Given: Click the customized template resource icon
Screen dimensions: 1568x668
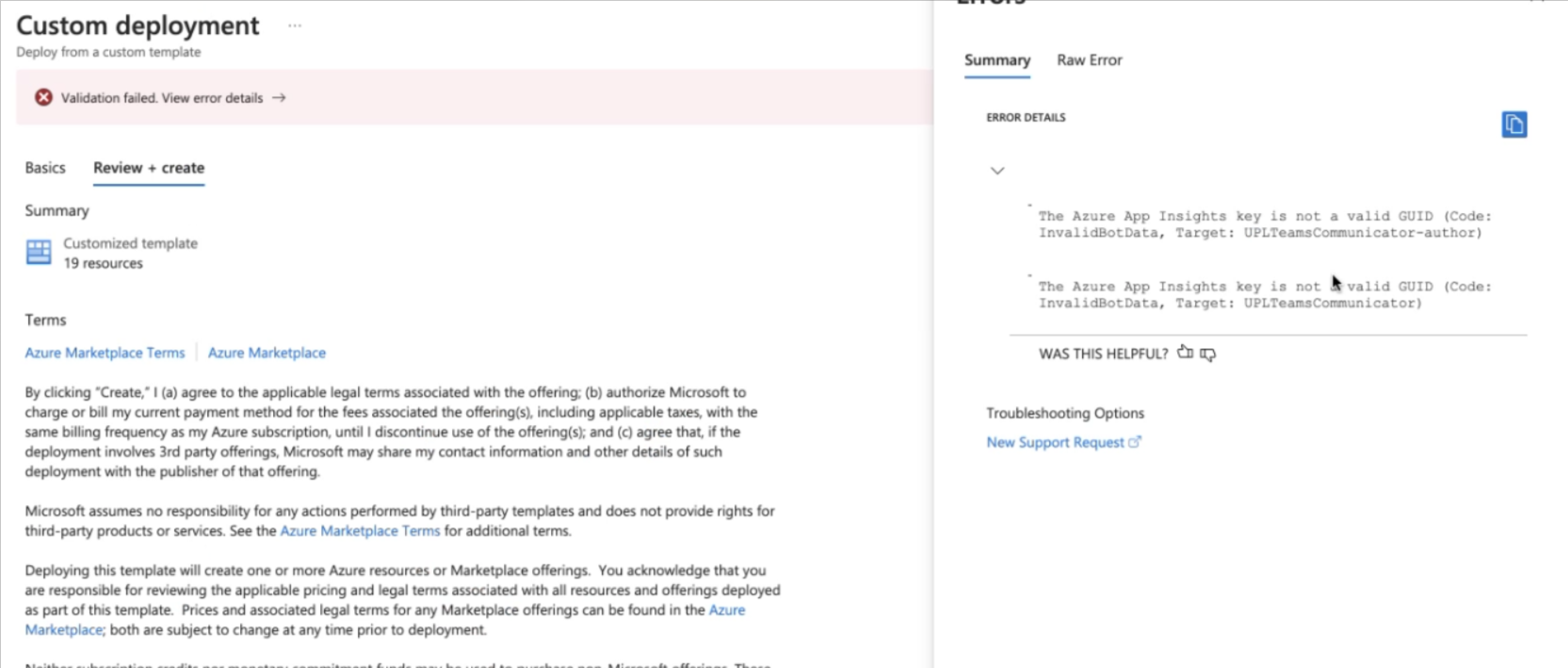Looking at the screenshot, I should coord(38,253).
